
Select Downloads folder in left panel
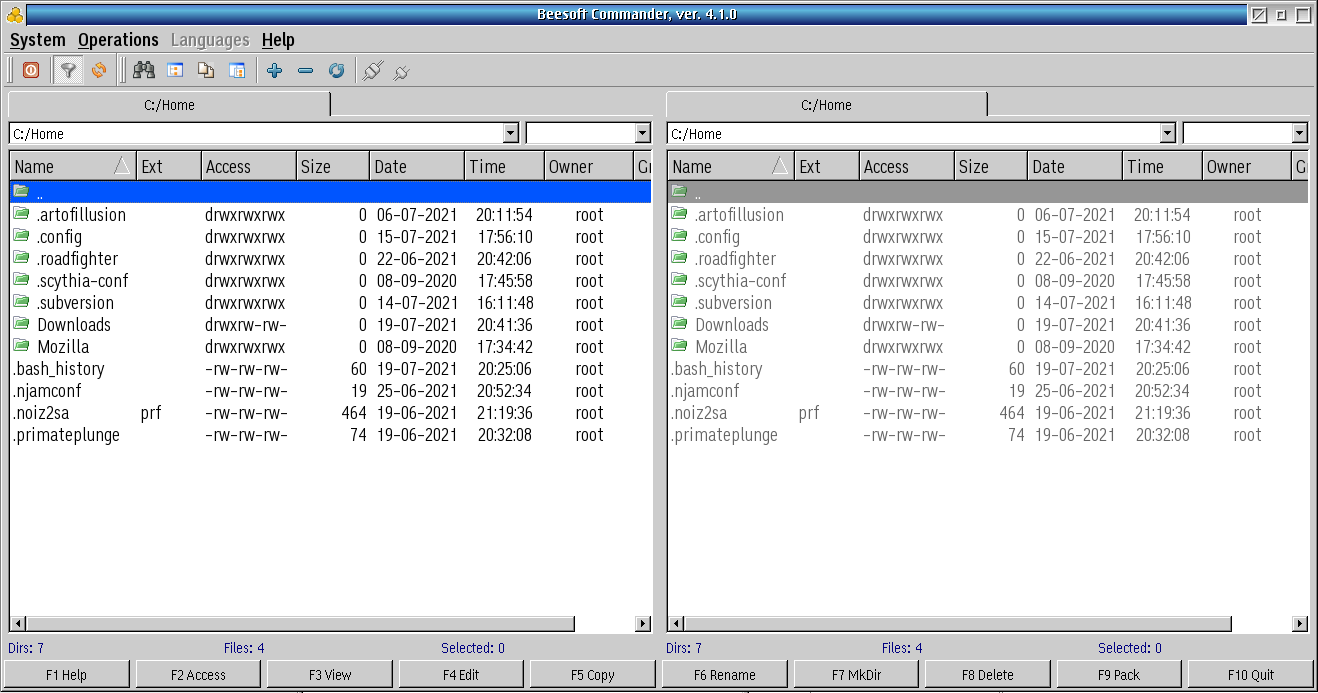(x=330, y=324)
